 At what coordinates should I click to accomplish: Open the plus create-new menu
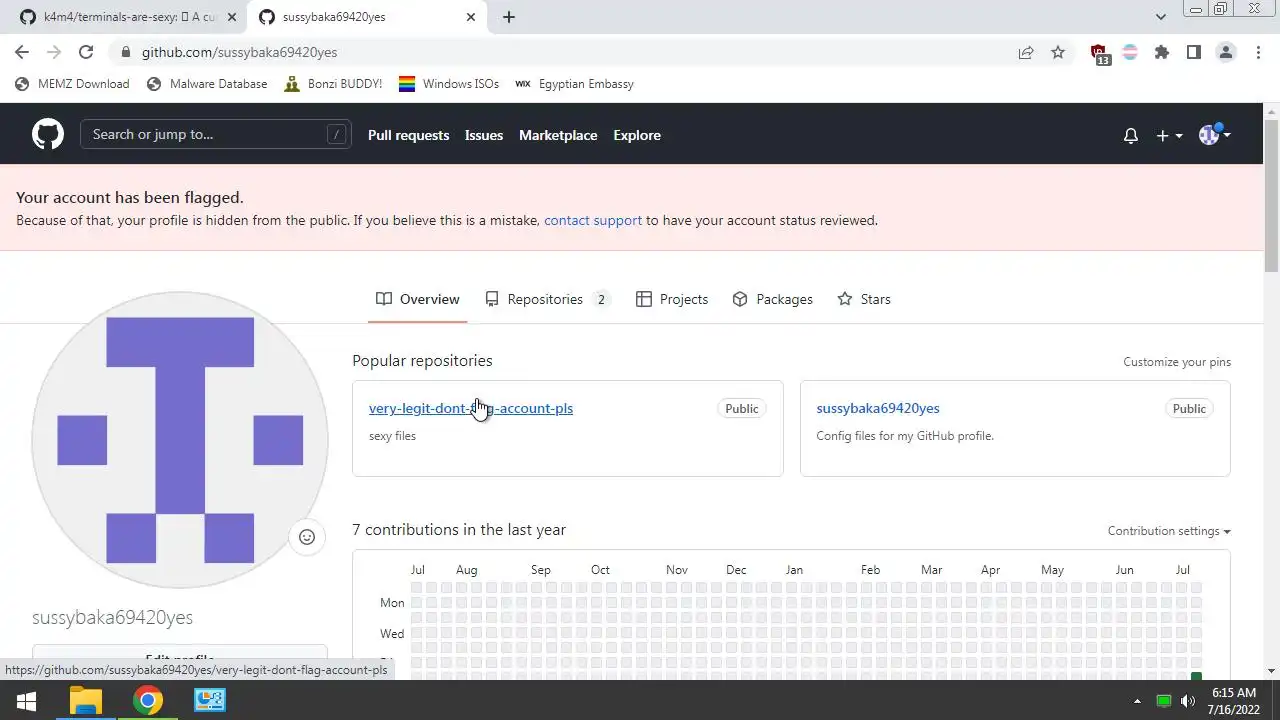pyautogui.click(x=1169, y=135)
